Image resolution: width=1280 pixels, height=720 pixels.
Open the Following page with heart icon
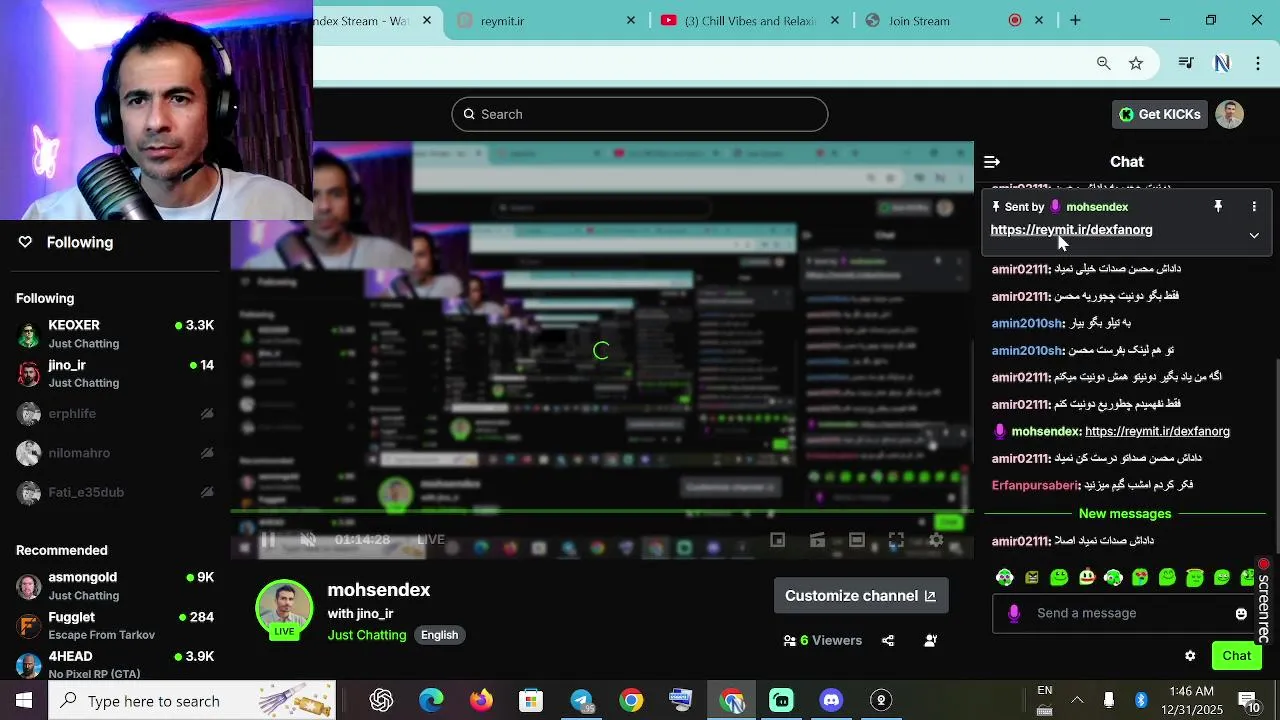66,242
